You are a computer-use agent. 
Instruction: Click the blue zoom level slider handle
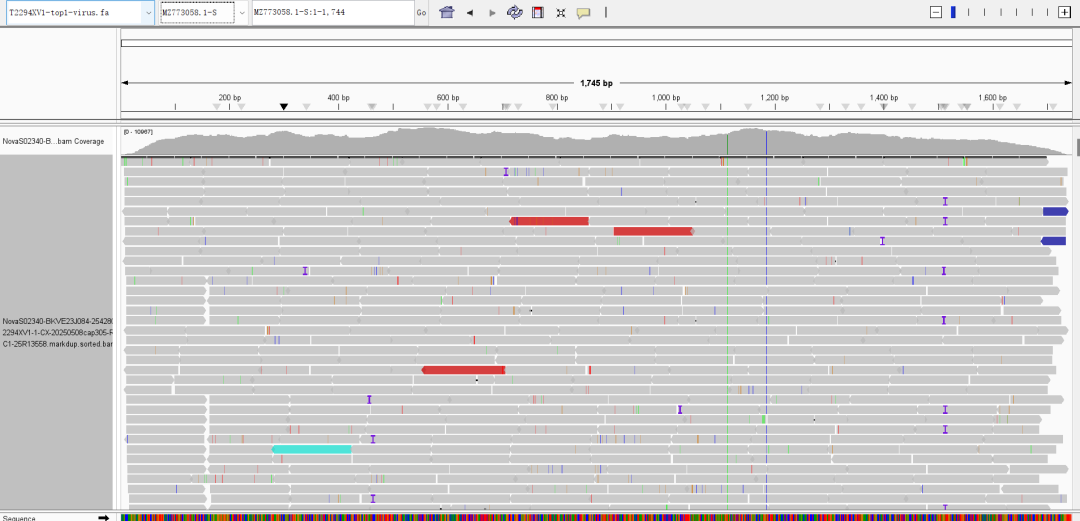(953, 12)
